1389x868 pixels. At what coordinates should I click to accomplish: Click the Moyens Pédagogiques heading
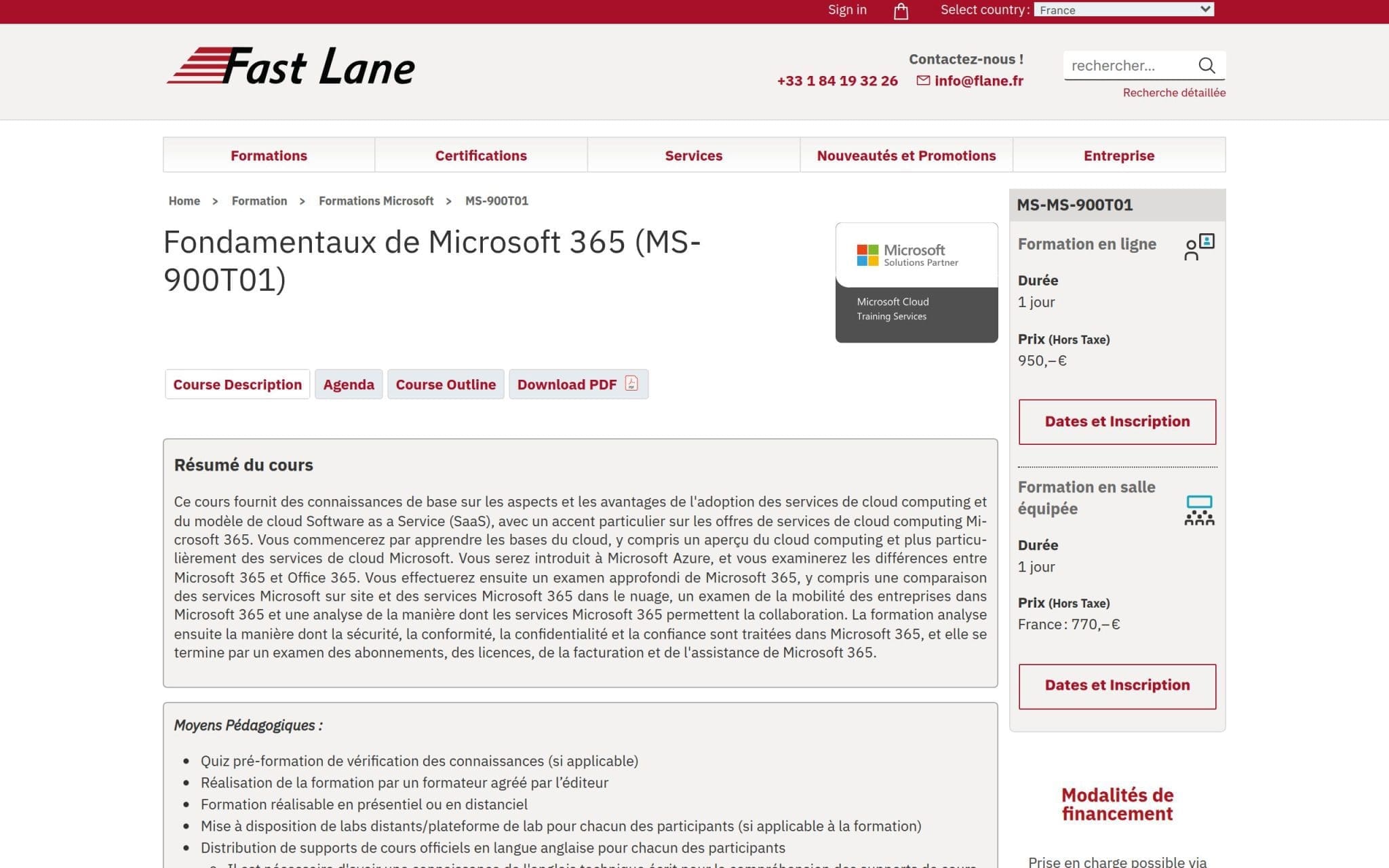pos(248,725)
